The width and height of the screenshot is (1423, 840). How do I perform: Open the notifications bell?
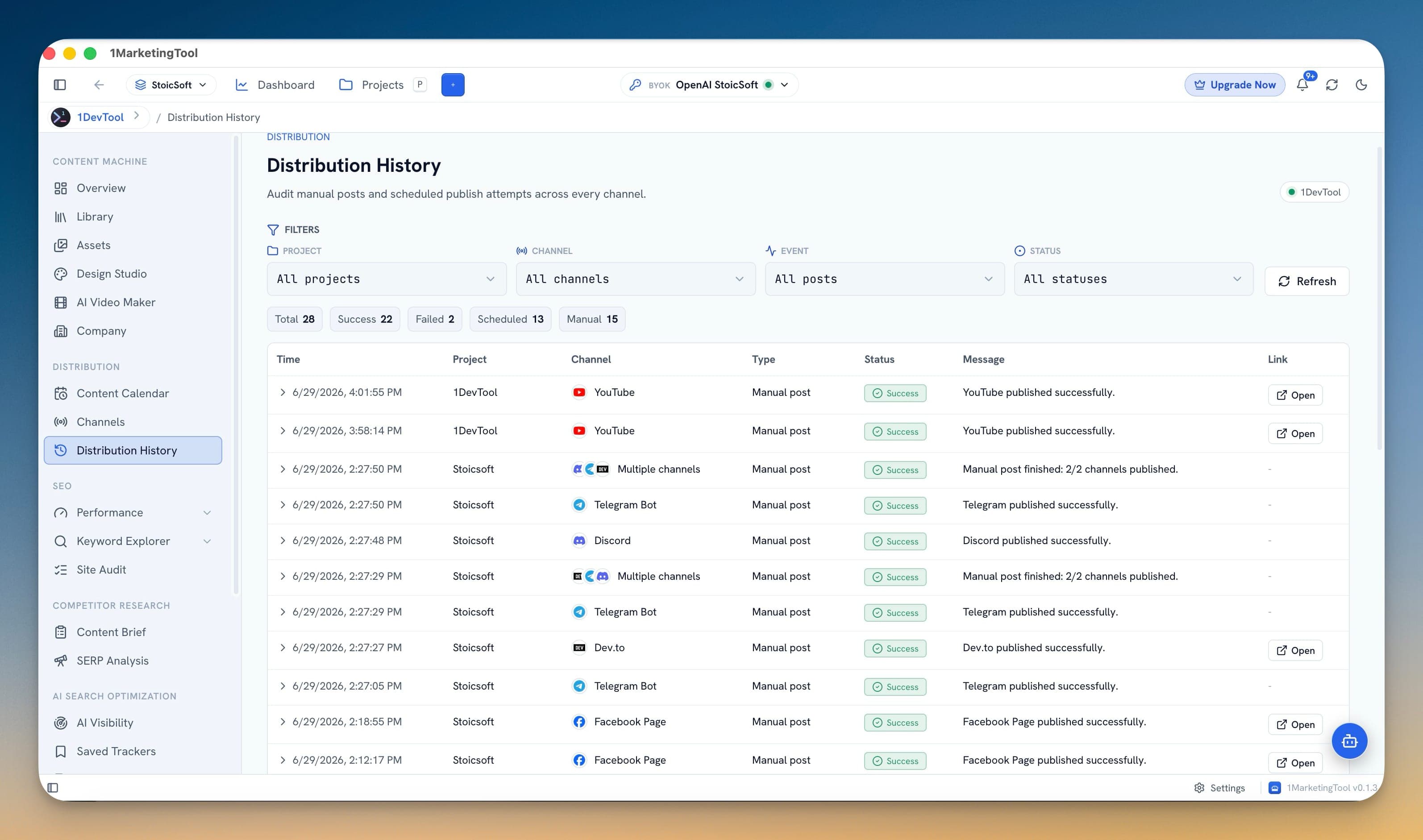[1302, 85]
